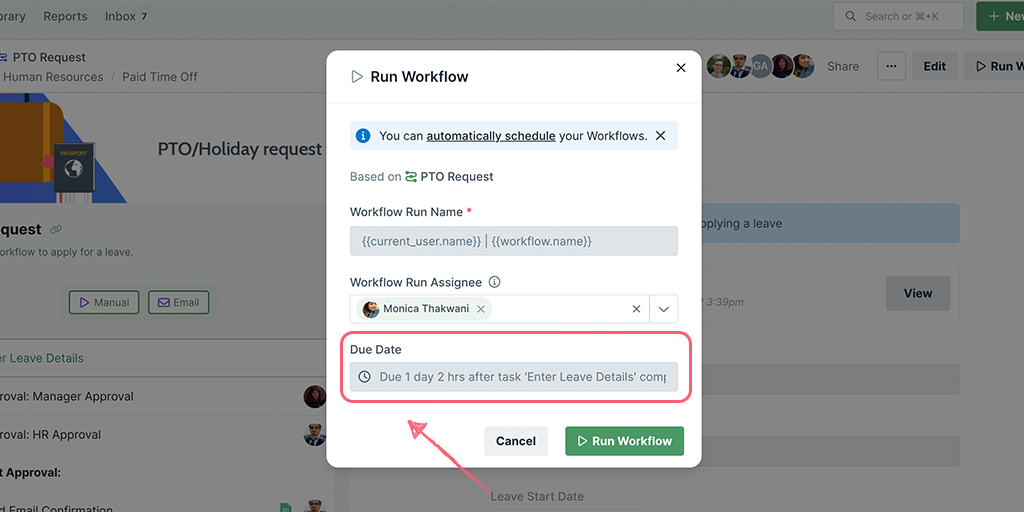Click the Workflow Run Name field

(x=513, y=241)
